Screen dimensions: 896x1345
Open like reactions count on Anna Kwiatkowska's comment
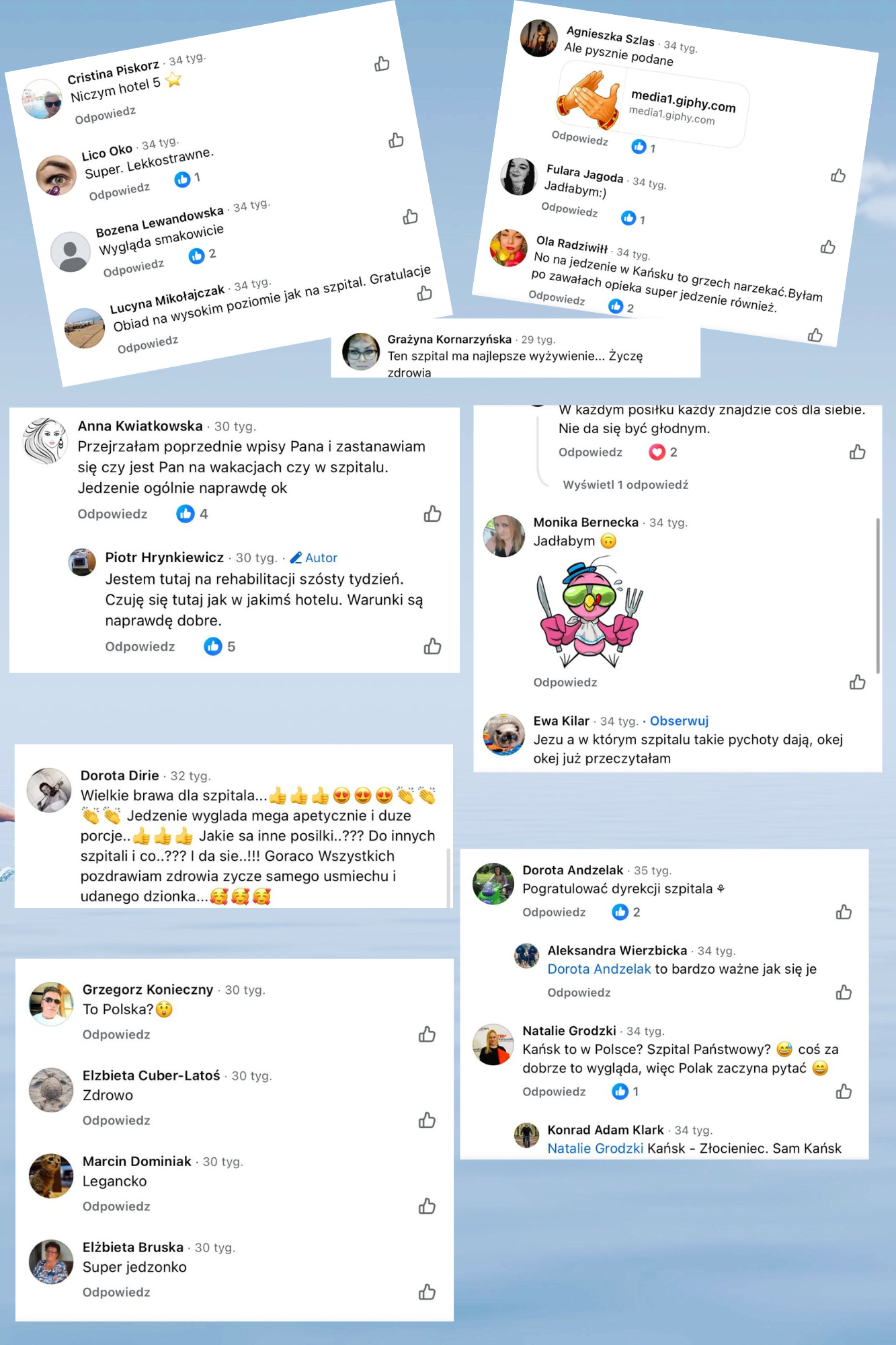click(x=192, y=514)
